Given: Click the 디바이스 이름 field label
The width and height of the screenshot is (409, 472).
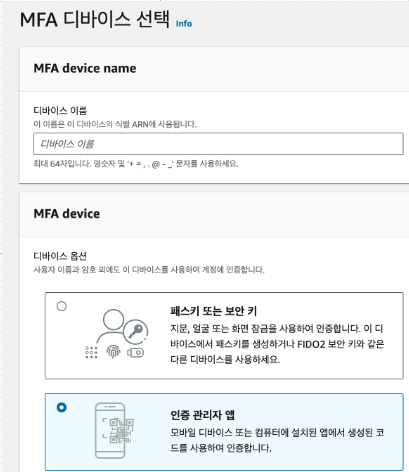Looking at the screenshot, I should coord(60,110).
